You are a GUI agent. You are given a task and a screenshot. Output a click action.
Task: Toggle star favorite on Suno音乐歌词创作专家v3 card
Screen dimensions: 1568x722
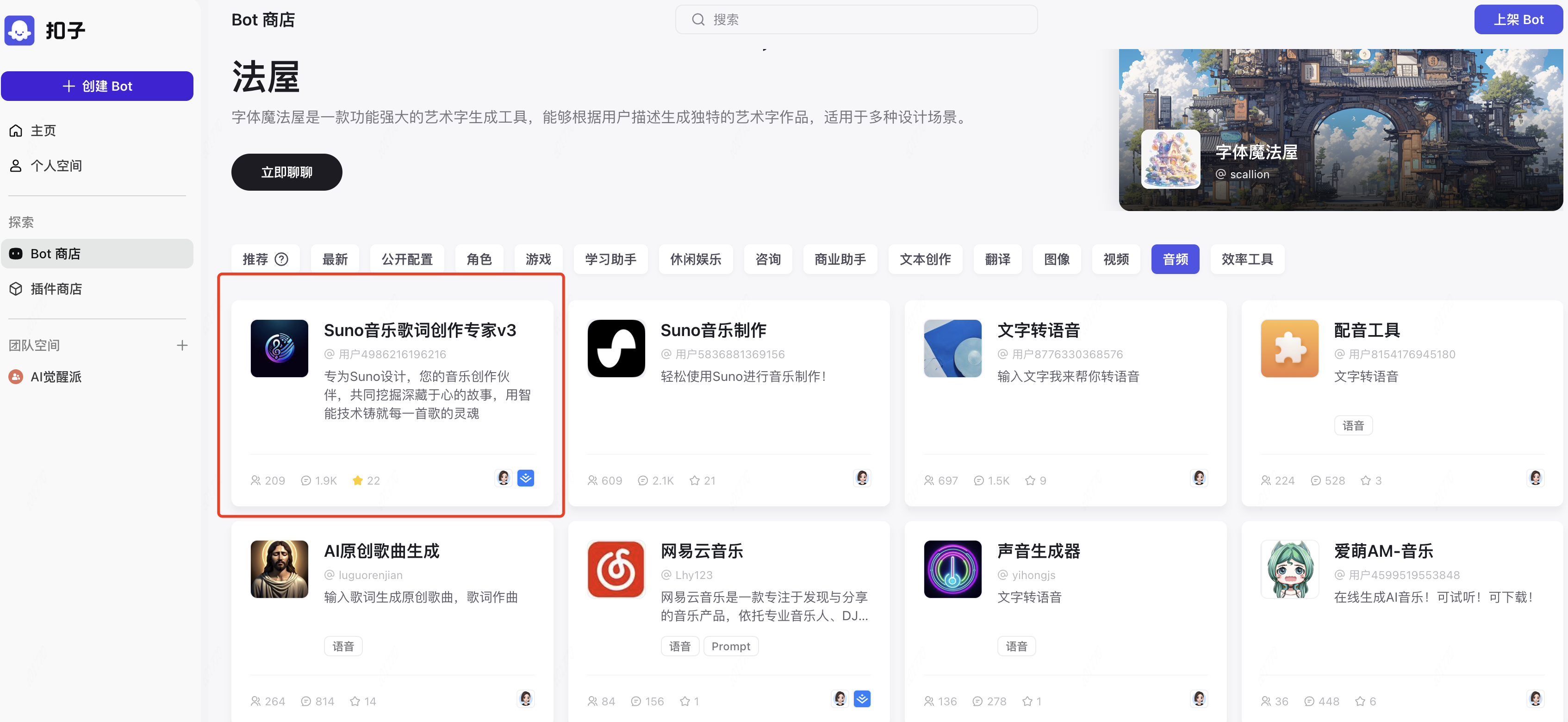358,480
